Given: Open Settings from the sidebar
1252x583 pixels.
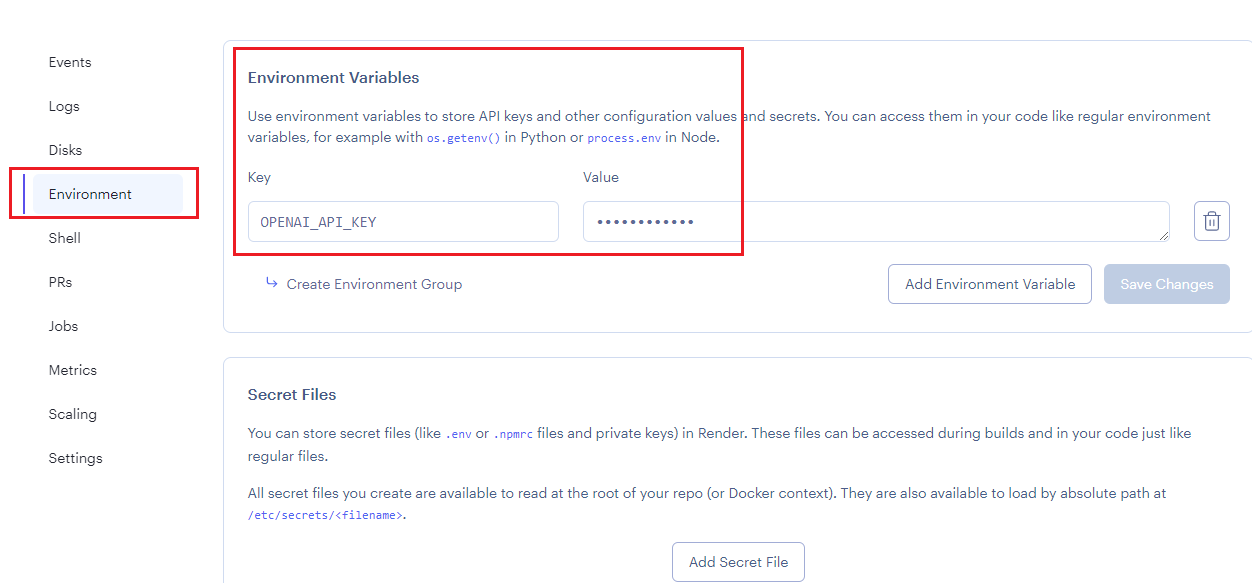Looking at the screenshot, I should [x=76, y=458].
